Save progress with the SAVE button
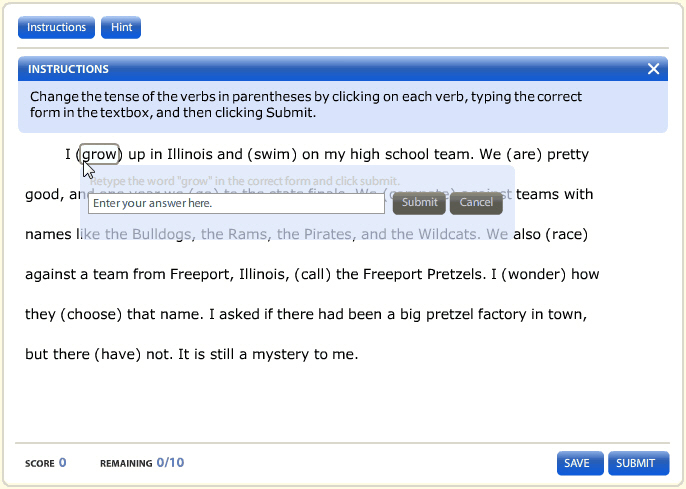This screenshot has width=686, height=489. click(x=579, y=463)
